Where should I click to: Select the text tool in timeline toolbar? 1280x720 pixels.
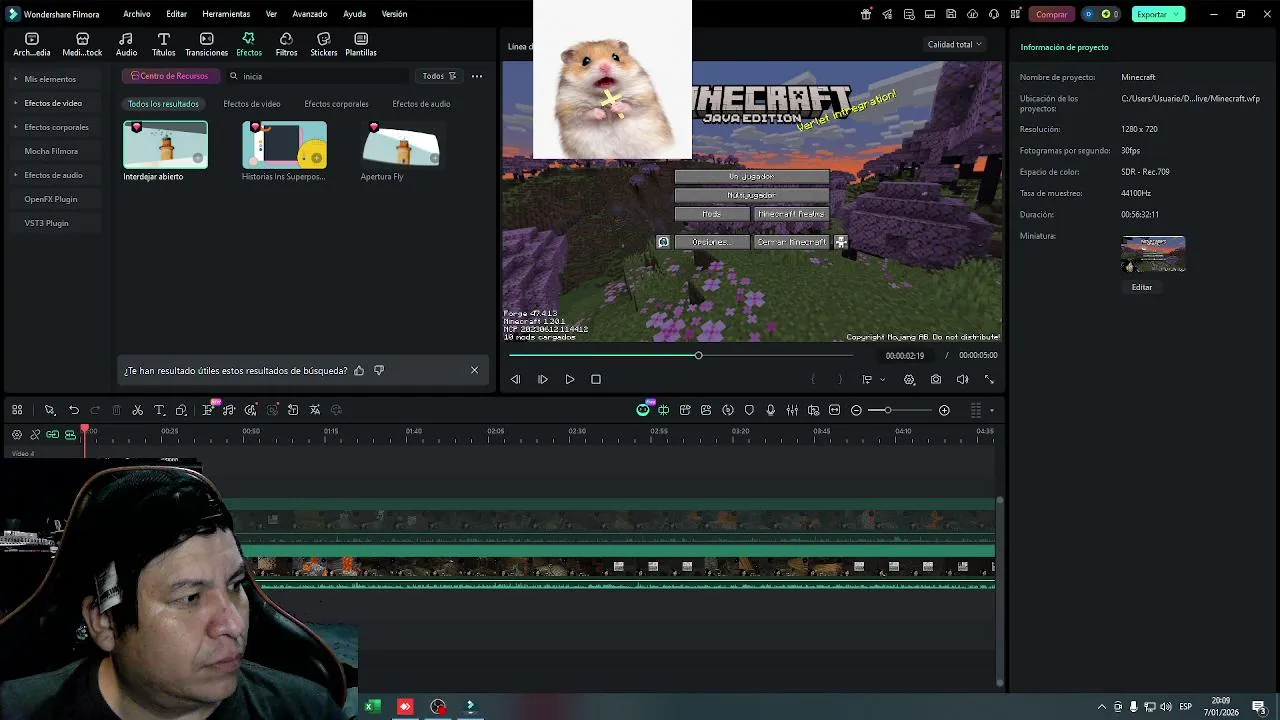(x=159, y=410)
